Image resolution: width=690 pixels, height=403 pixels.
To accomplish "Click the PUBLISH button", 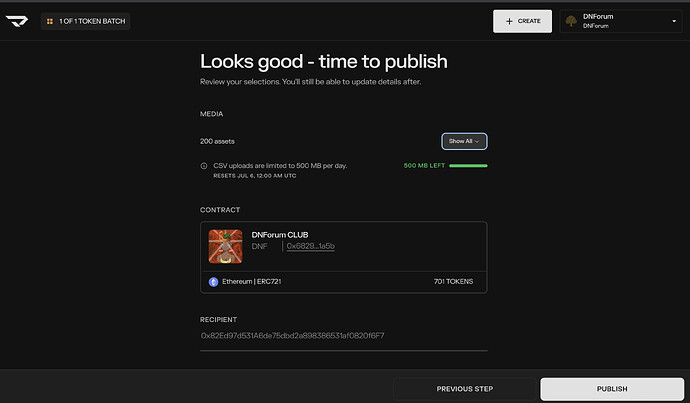I will click(x=612, y=389).
